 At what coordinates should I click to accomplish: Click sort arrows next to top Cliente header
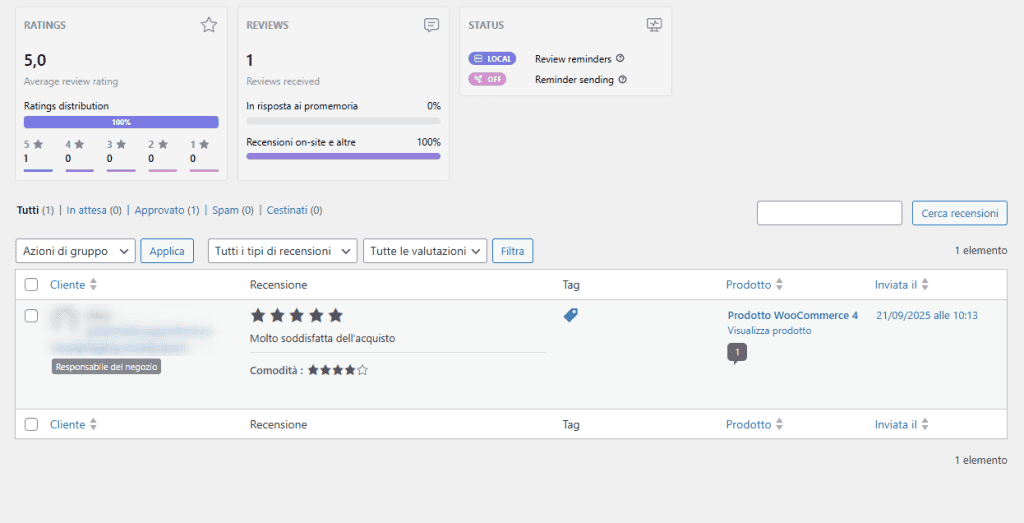pyautogui.click(x=93, y=285)
